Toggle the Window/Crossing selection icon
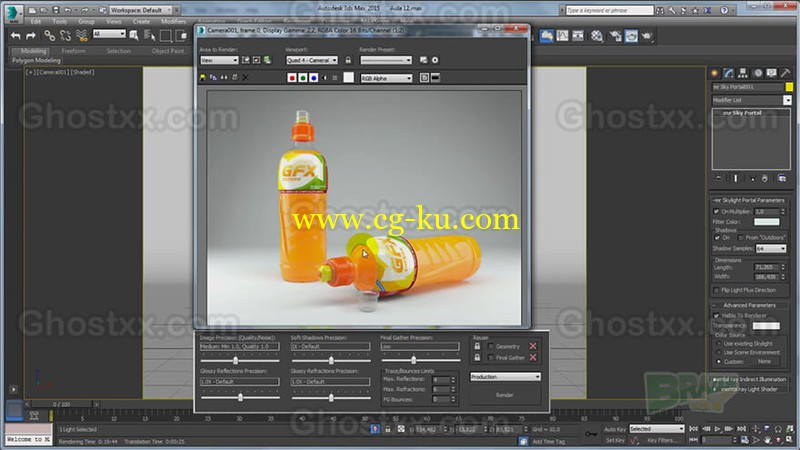The image size is (800, 450). [x=181, y=35]
